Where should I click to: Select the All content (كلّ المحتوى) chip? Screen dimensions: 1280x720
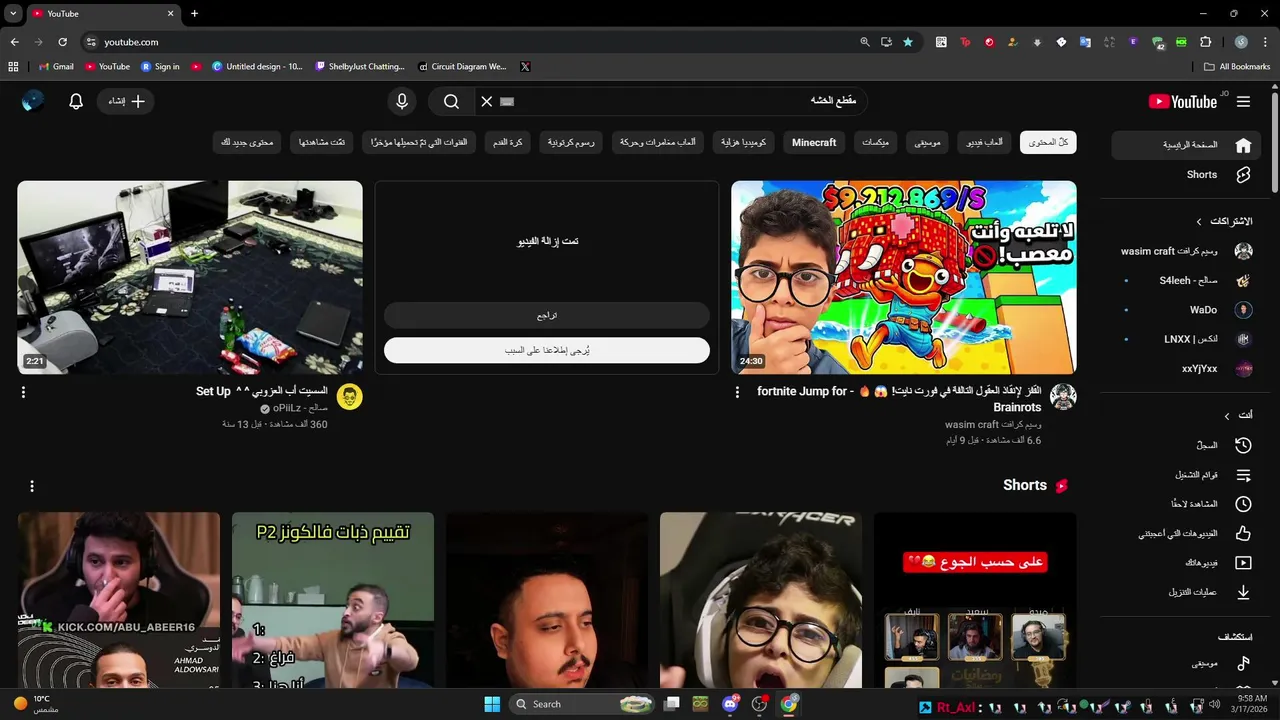tap(1048, 143)
